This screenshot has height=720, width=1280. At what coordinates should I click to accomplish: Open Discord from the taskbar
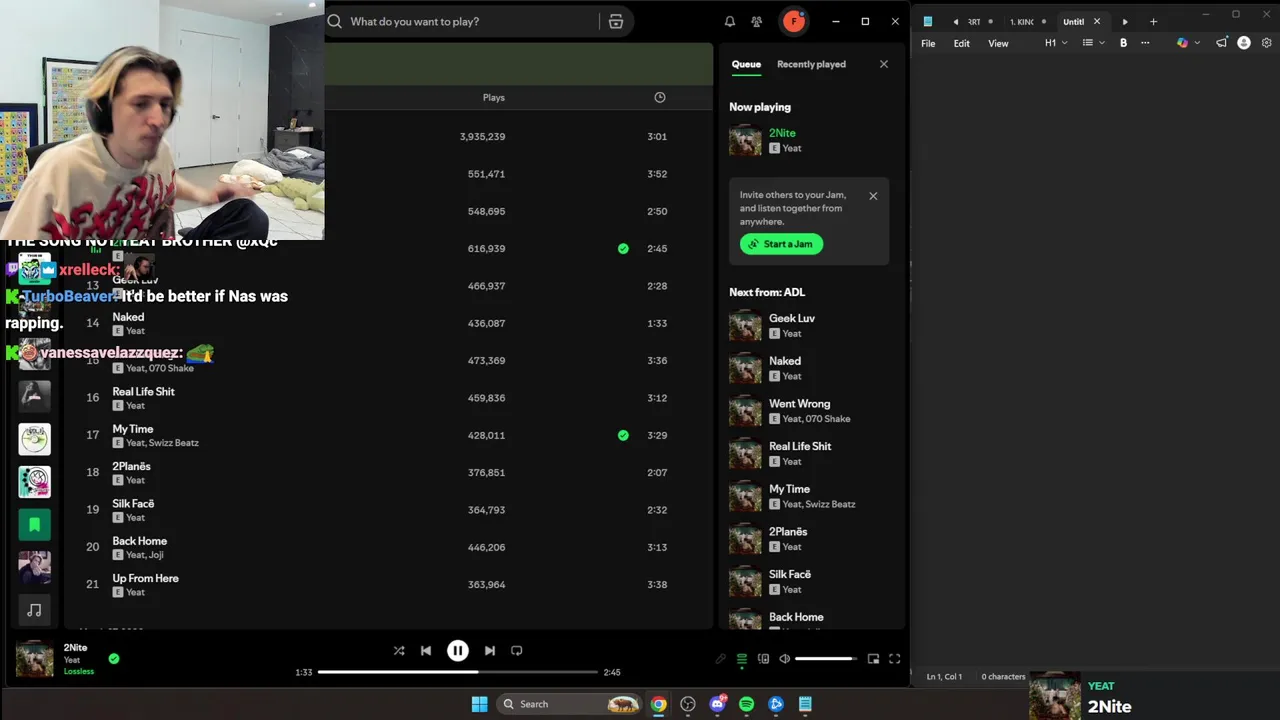[717, 704]
